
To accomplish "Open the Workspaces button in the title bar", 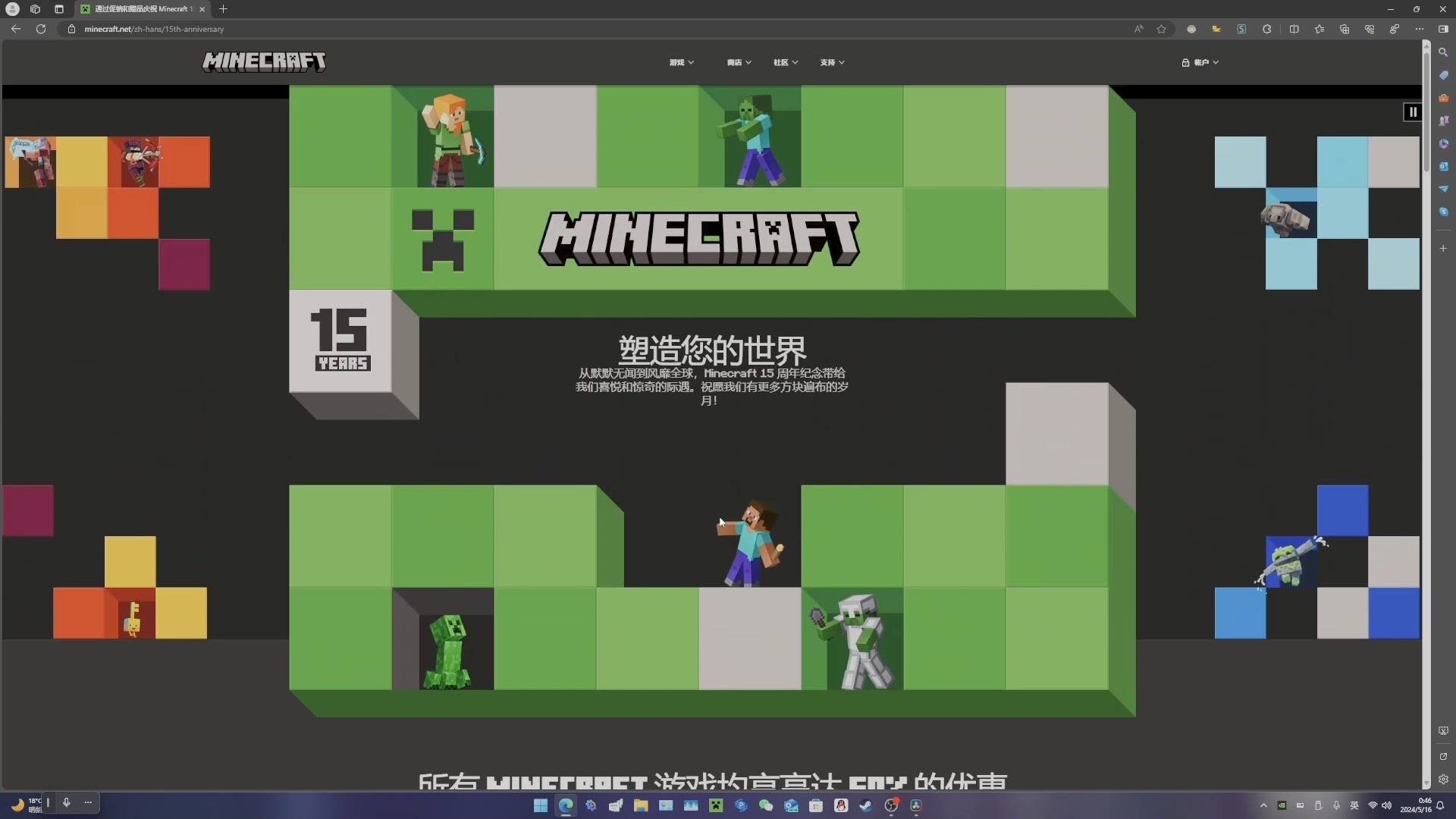I will (x=35, y=9).
